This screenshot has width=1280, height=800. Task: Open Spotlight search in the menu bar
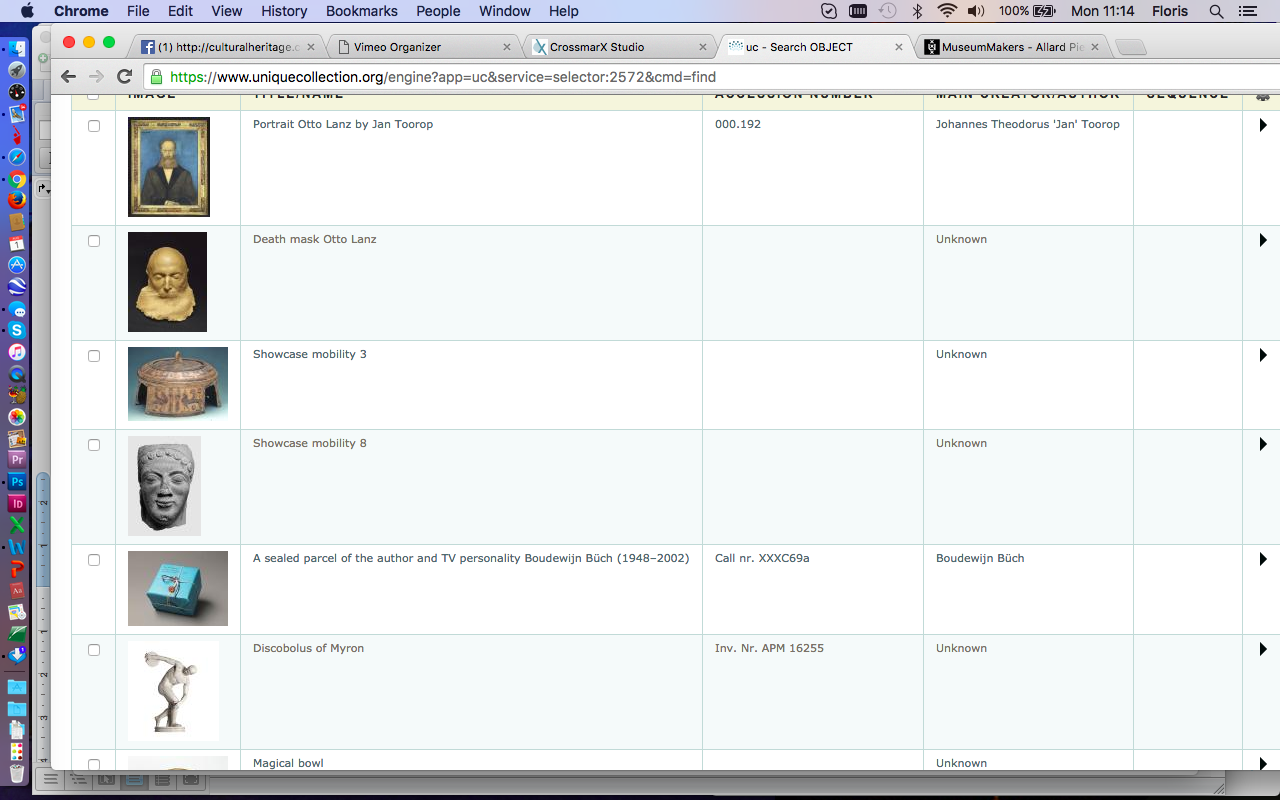(1216, 11)
